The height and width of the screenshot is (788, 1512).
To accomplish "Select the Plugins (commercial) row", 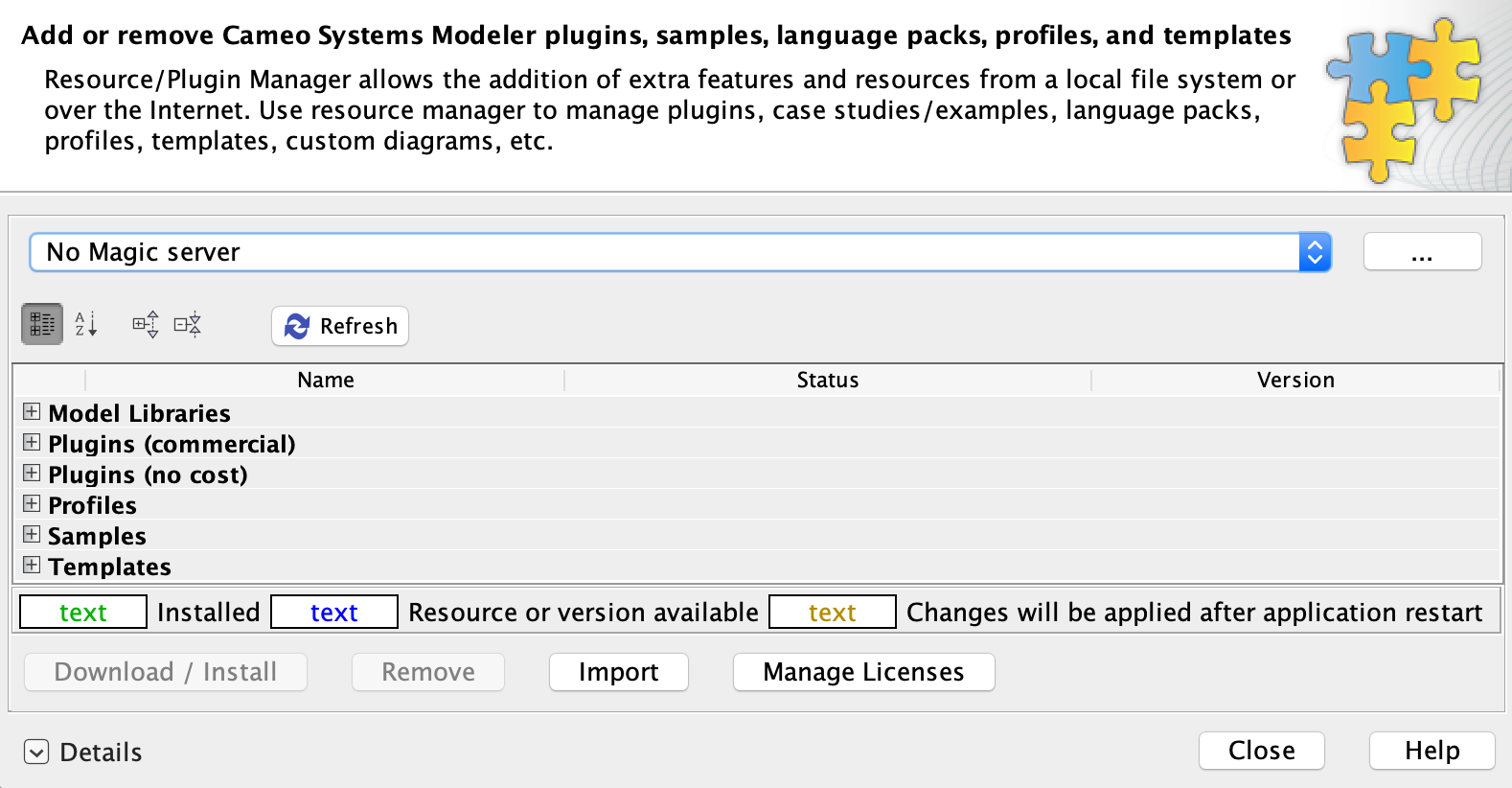I will tap(757, 444).
